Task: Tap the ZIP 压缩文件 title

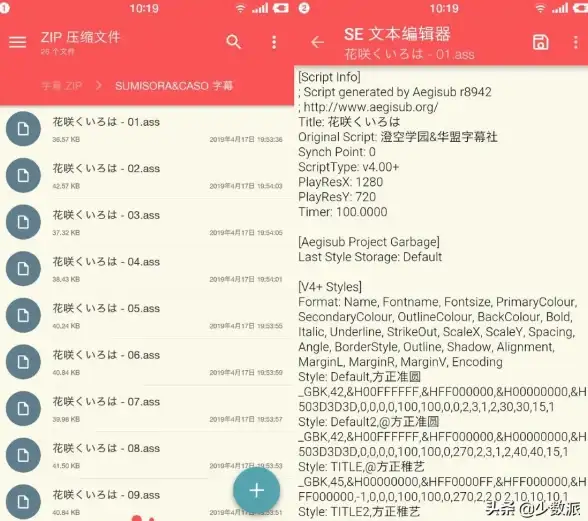Action: point(80,37)
